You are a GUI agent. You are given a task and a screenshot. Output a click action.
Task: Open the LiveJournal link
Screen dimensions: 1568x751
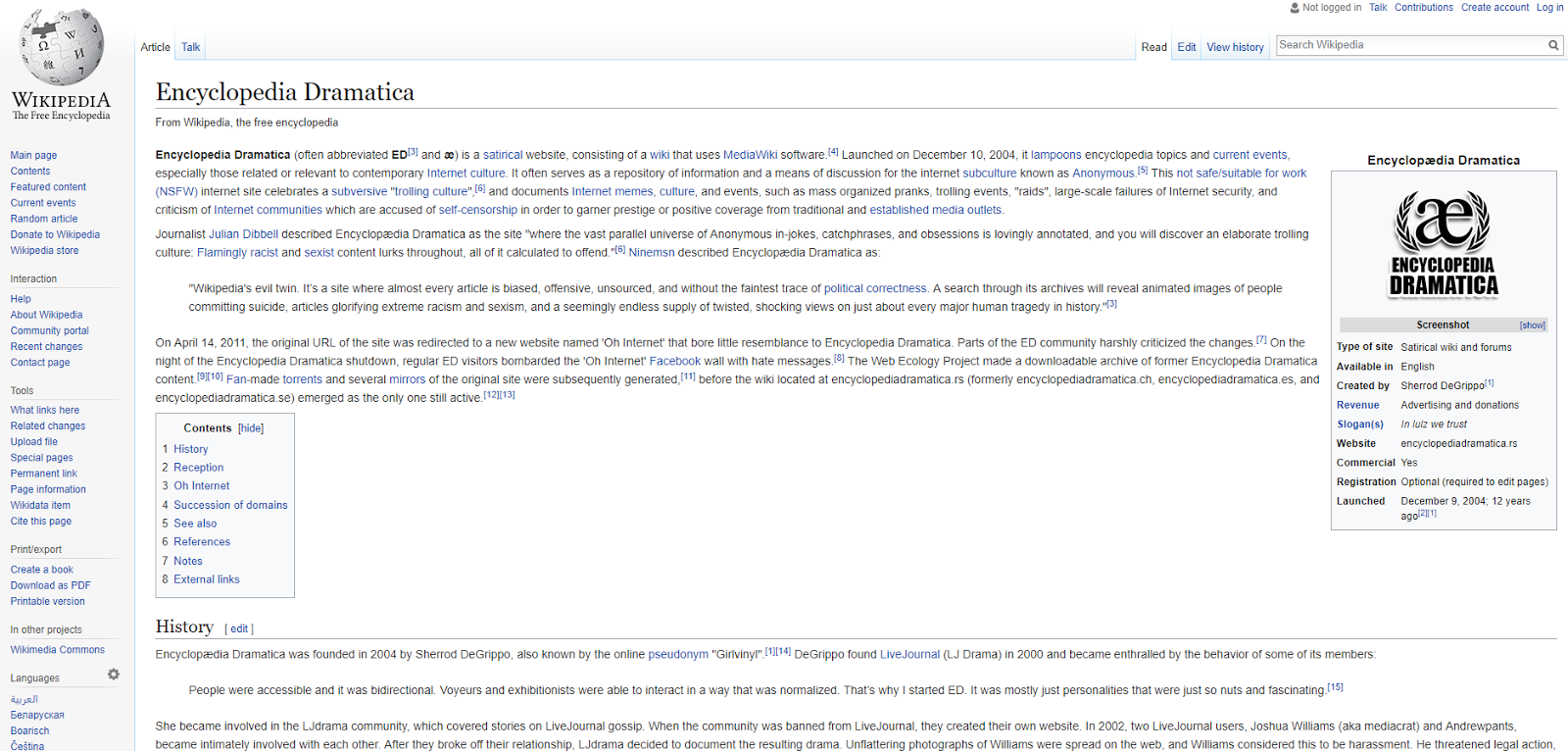click(909, 654)
